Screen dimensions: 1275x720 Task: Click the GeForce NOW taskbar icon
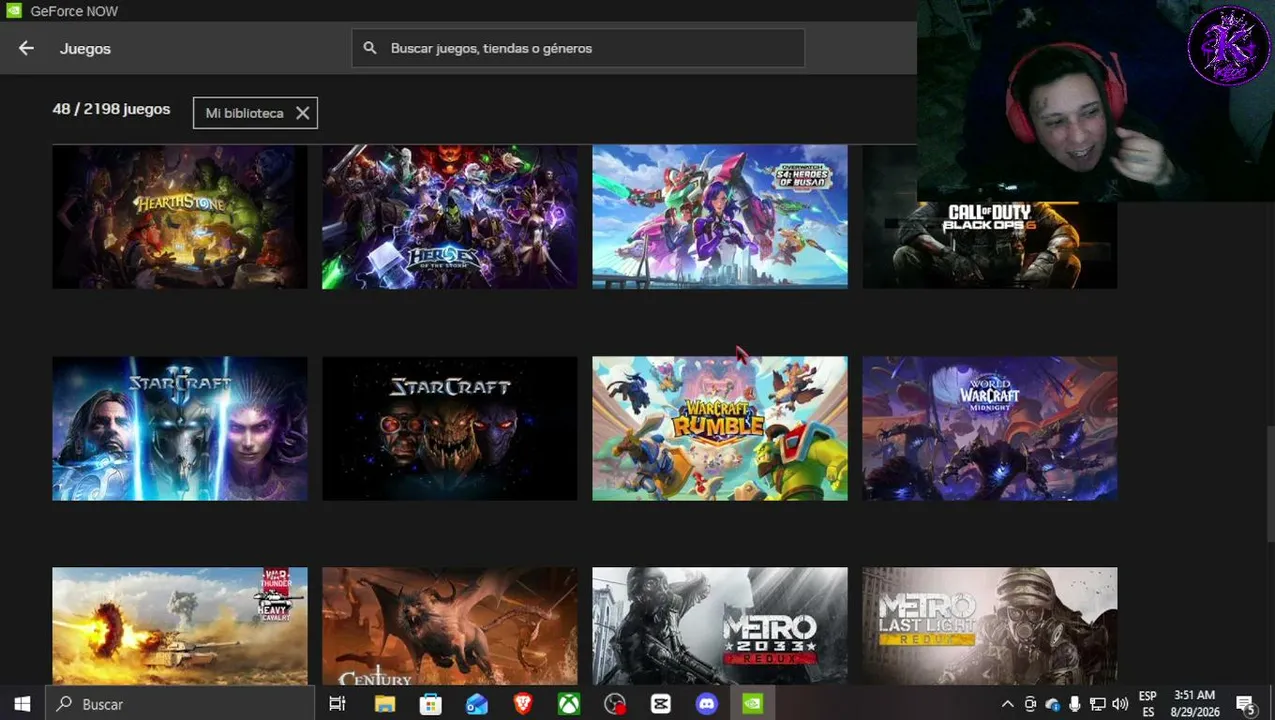pyautogui.click(x=753, y=704)
